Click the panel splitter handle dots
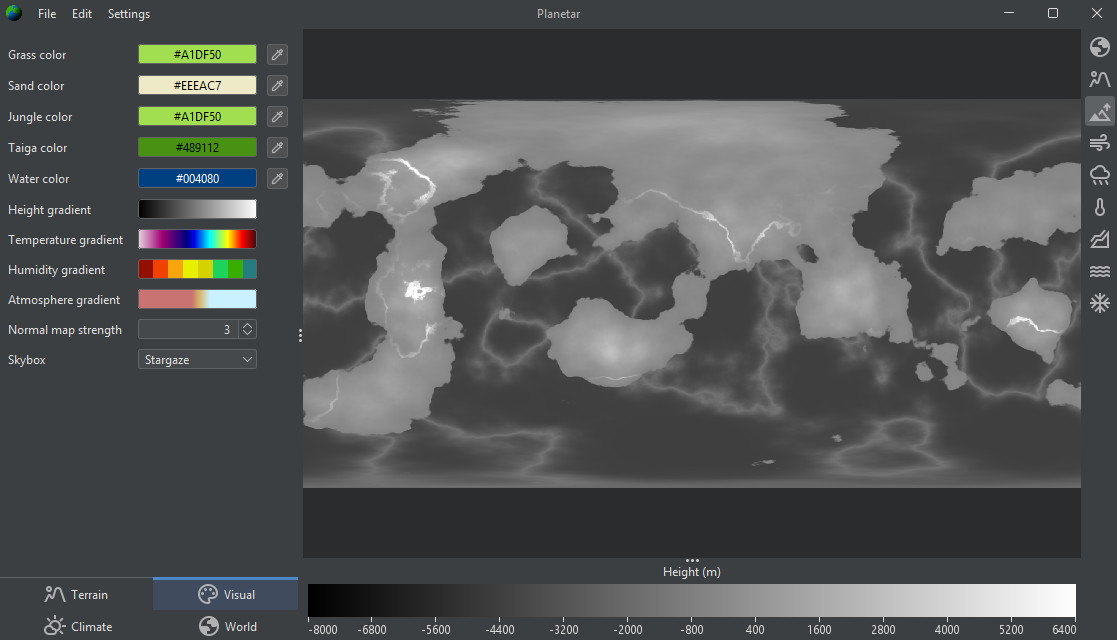 pos(300,336)
